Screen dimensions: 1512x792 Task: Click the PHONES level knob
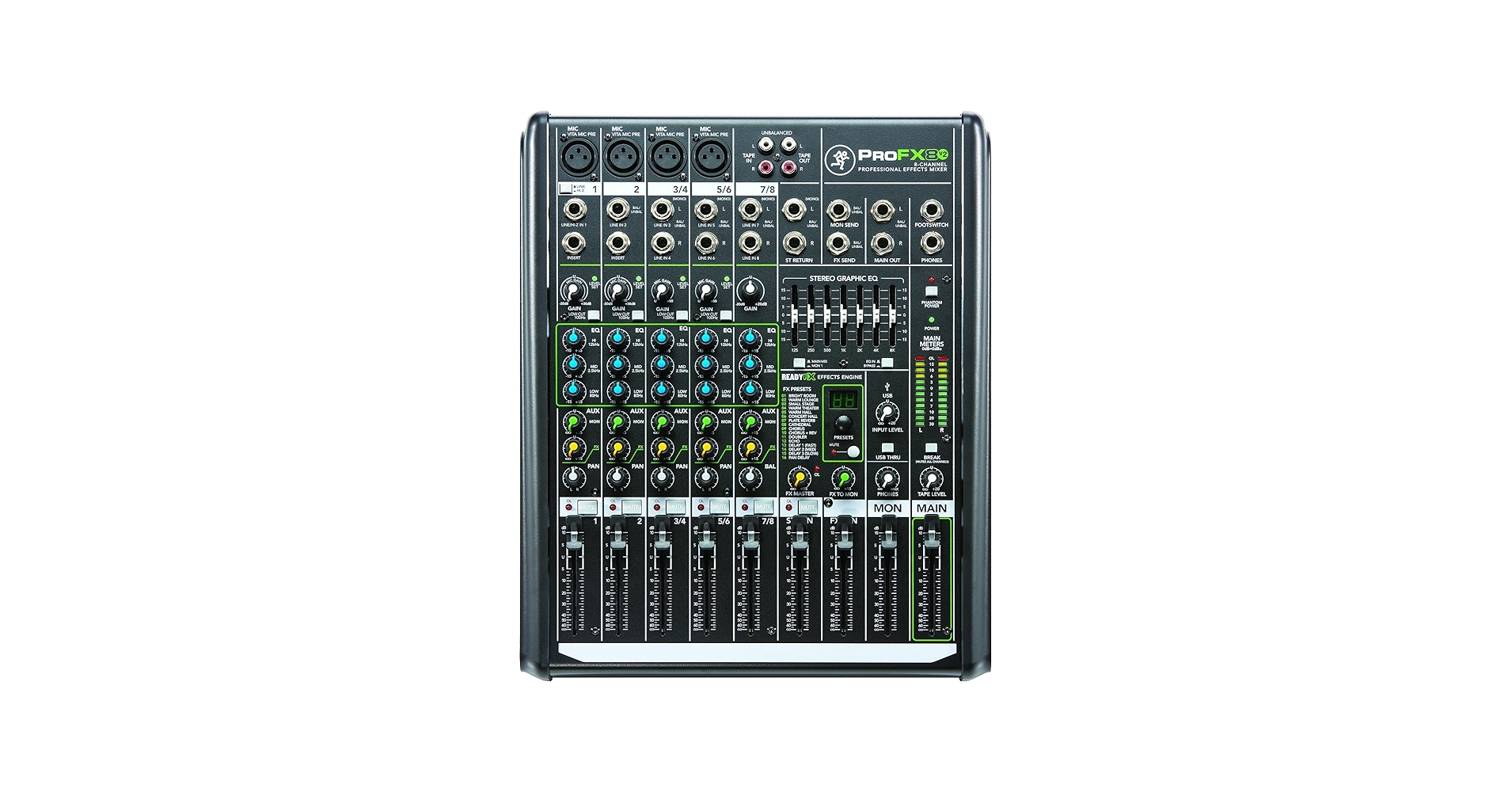(887, 478)
